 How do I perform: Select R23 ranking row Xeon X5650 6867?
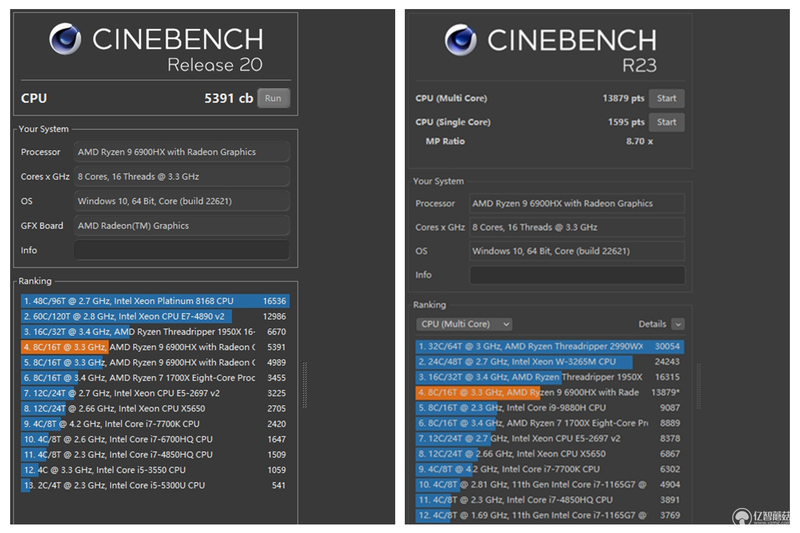(549, 453)
